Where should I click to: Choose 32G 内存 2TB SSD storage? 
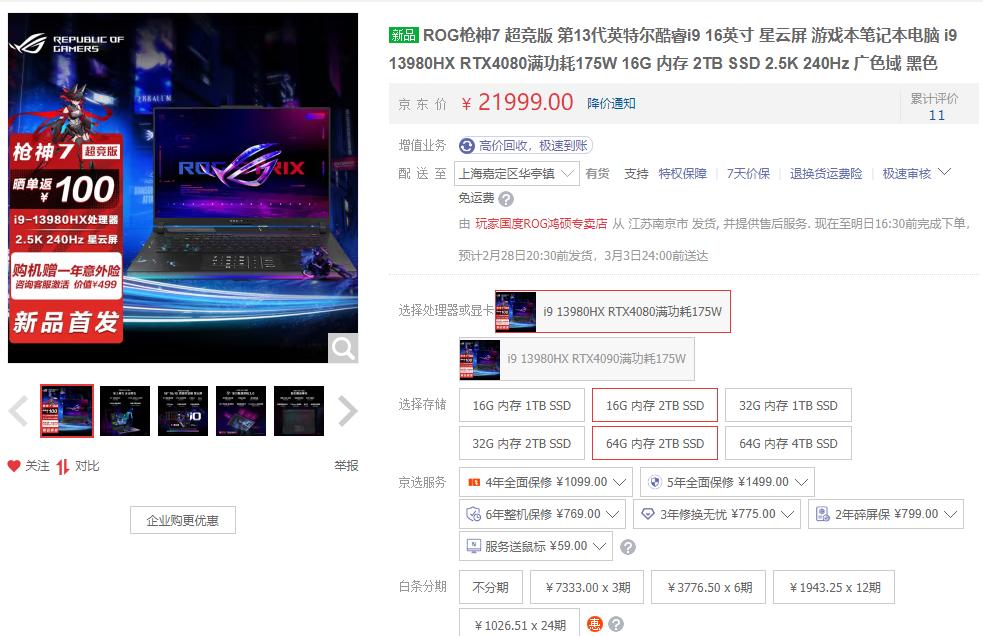(522, 443)
